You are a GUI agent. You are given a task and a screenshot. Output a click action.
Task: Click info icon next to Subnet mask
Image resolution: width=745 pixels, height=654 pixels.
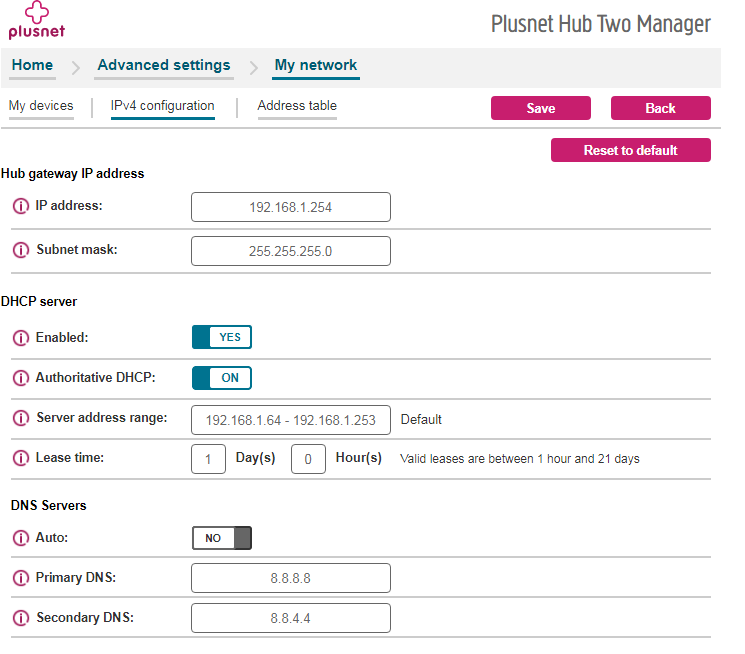click(x=20, y=250)
